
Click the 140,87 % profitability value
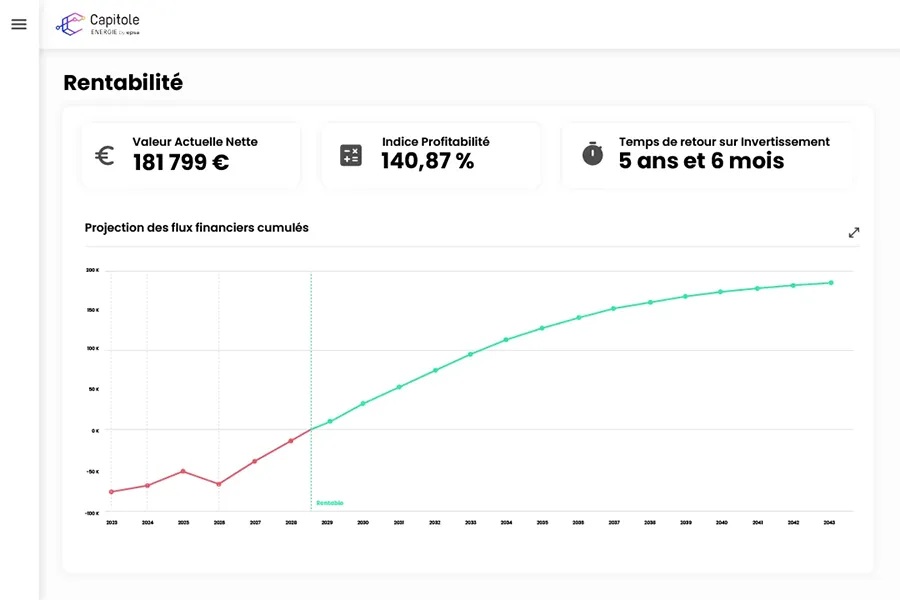pos(428,161)
